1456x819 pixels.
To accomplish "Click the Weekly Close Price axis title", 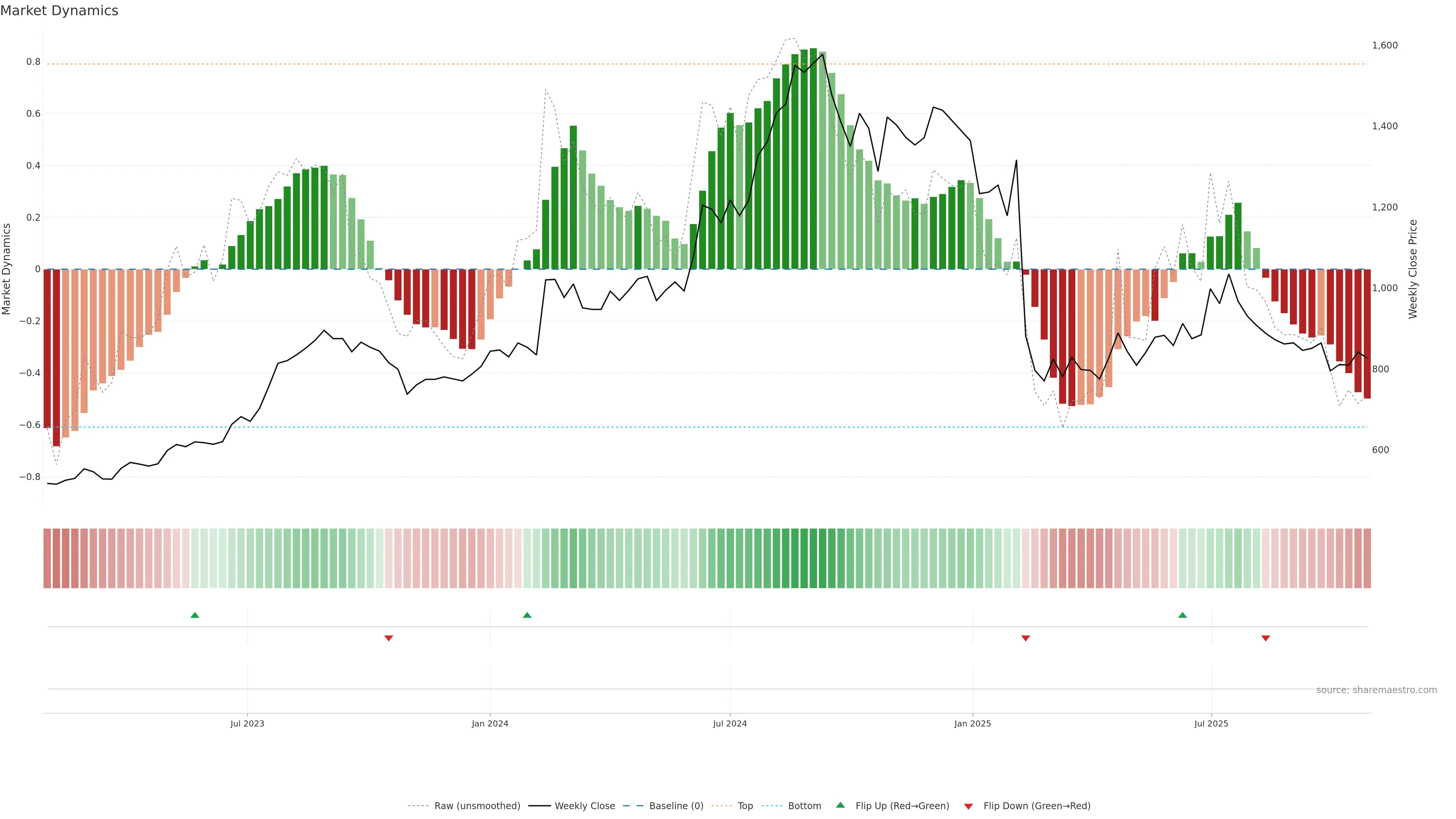I will (1412, 269).
